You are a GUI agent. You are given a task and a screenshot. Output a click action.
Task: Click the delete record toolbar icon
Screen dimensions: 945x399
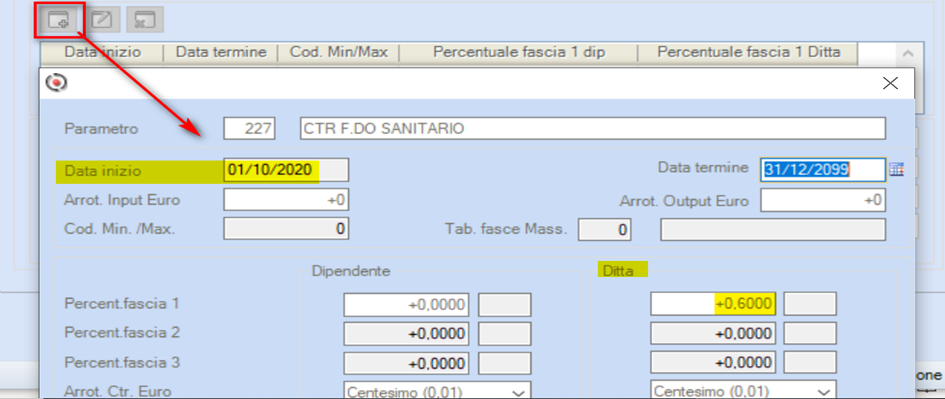[145, 20]
